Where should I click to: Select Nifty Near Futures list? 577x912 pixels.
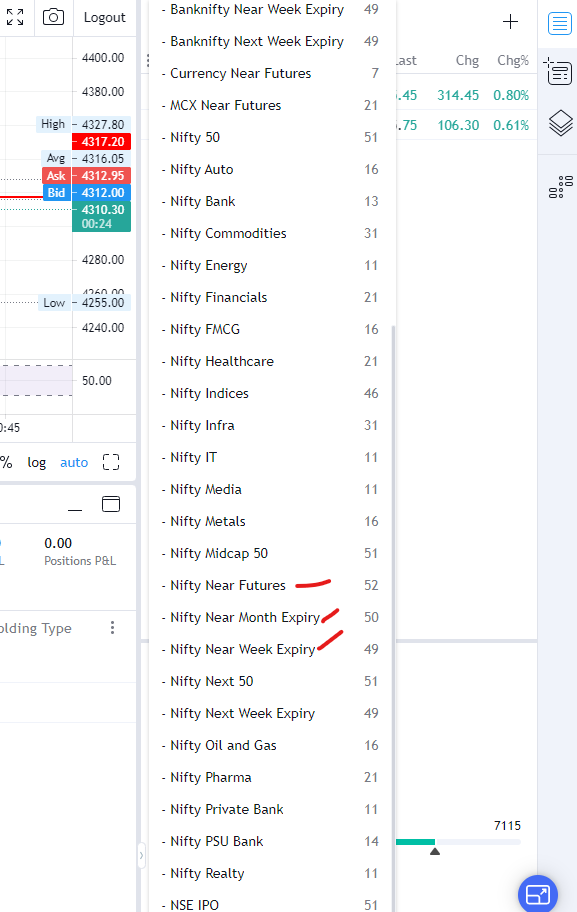click(271, 585)
